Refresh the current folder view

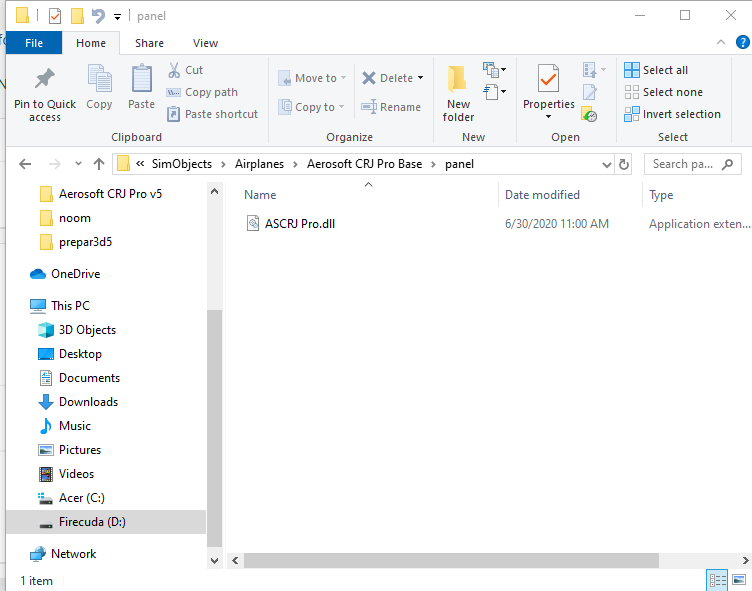pos(624,164)
